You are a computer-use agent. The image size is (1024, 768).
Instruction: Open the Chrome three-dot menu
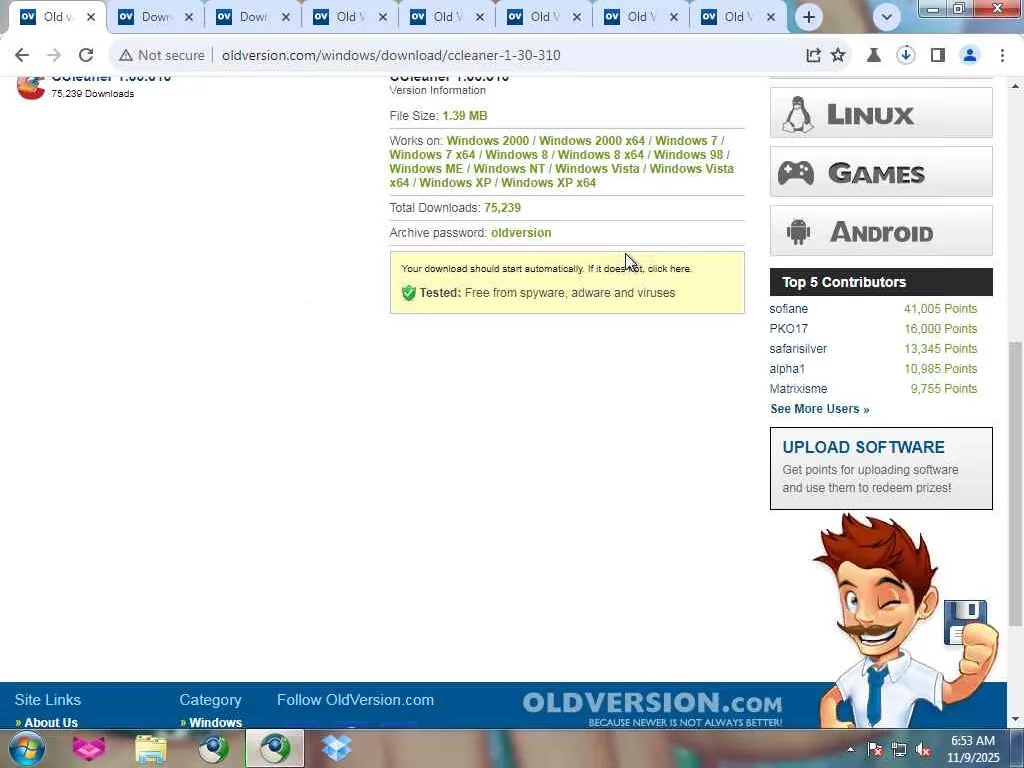(1002, 56)
